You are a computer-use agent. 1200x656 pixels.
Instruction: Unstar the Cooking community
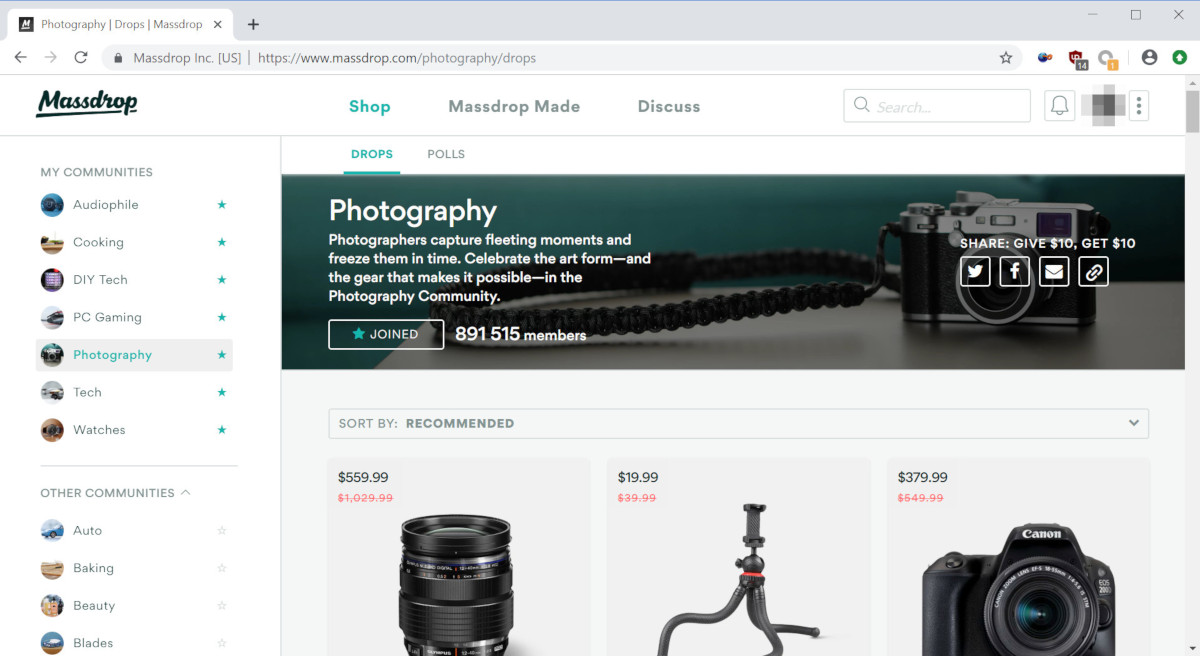(222, 242)
